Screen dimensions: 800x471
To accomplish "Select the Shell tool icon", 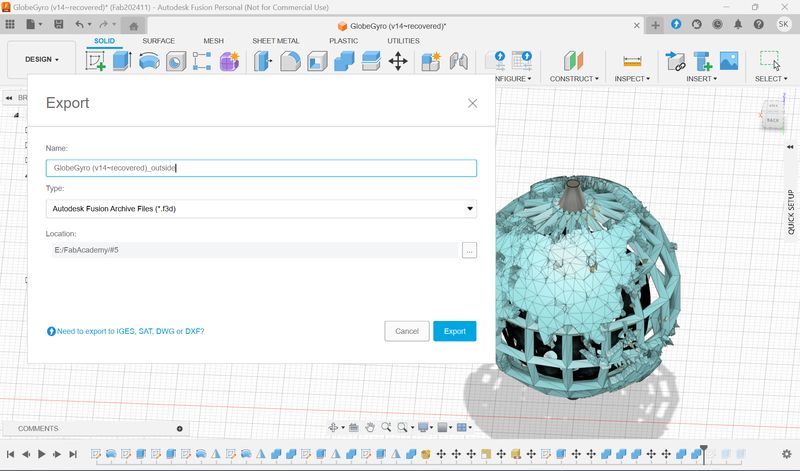I will click(x=317, y=62).
